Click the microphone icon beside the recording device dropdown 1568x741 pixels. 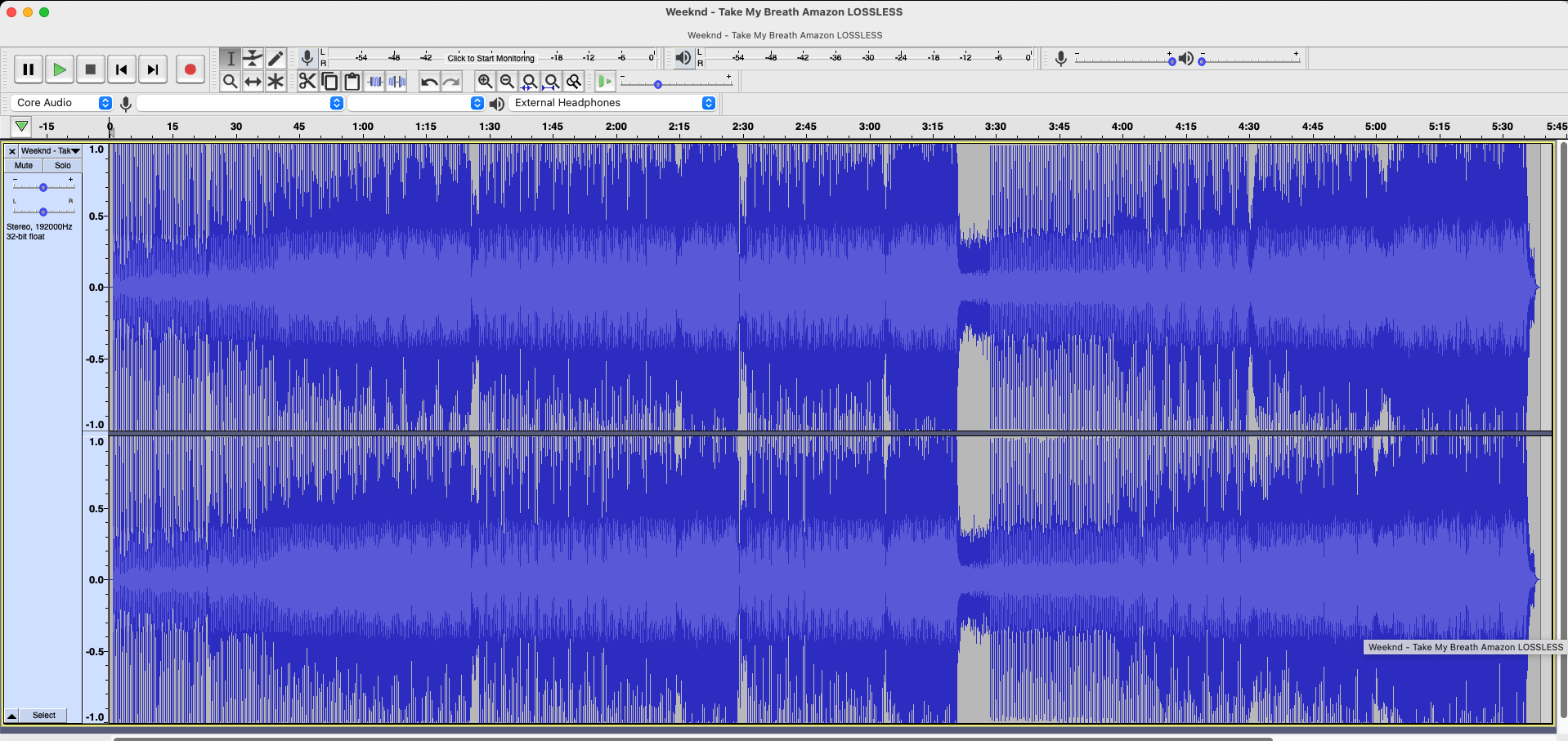tap(126, 104)
